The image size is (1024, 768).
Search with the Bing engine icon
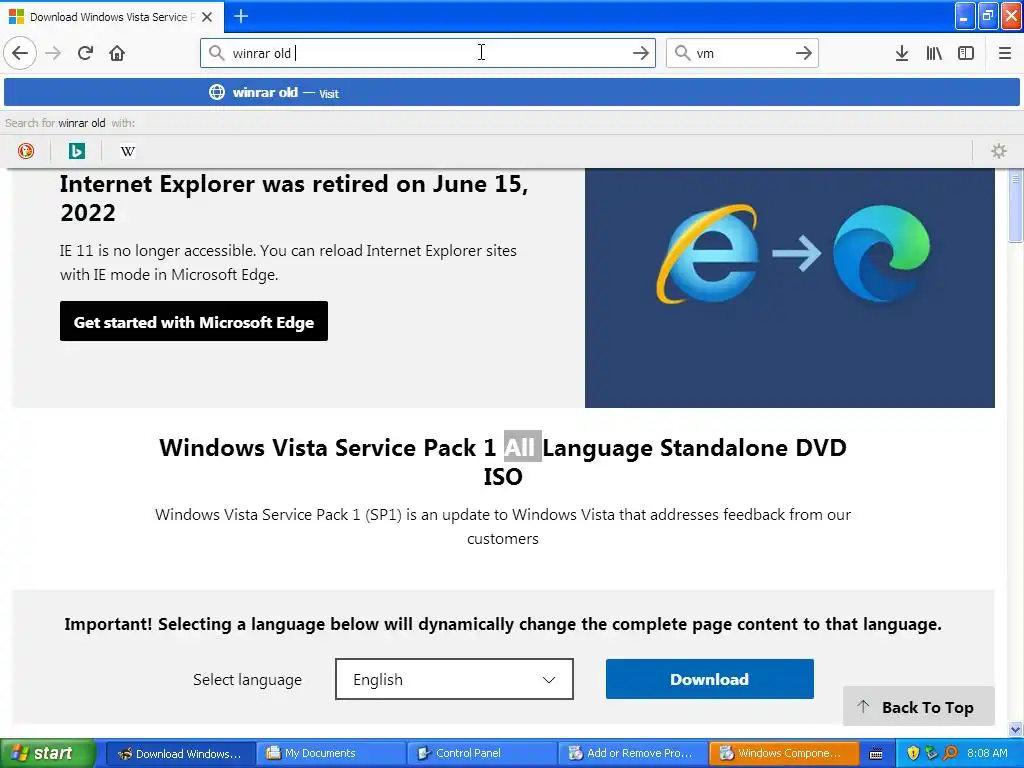76,152
